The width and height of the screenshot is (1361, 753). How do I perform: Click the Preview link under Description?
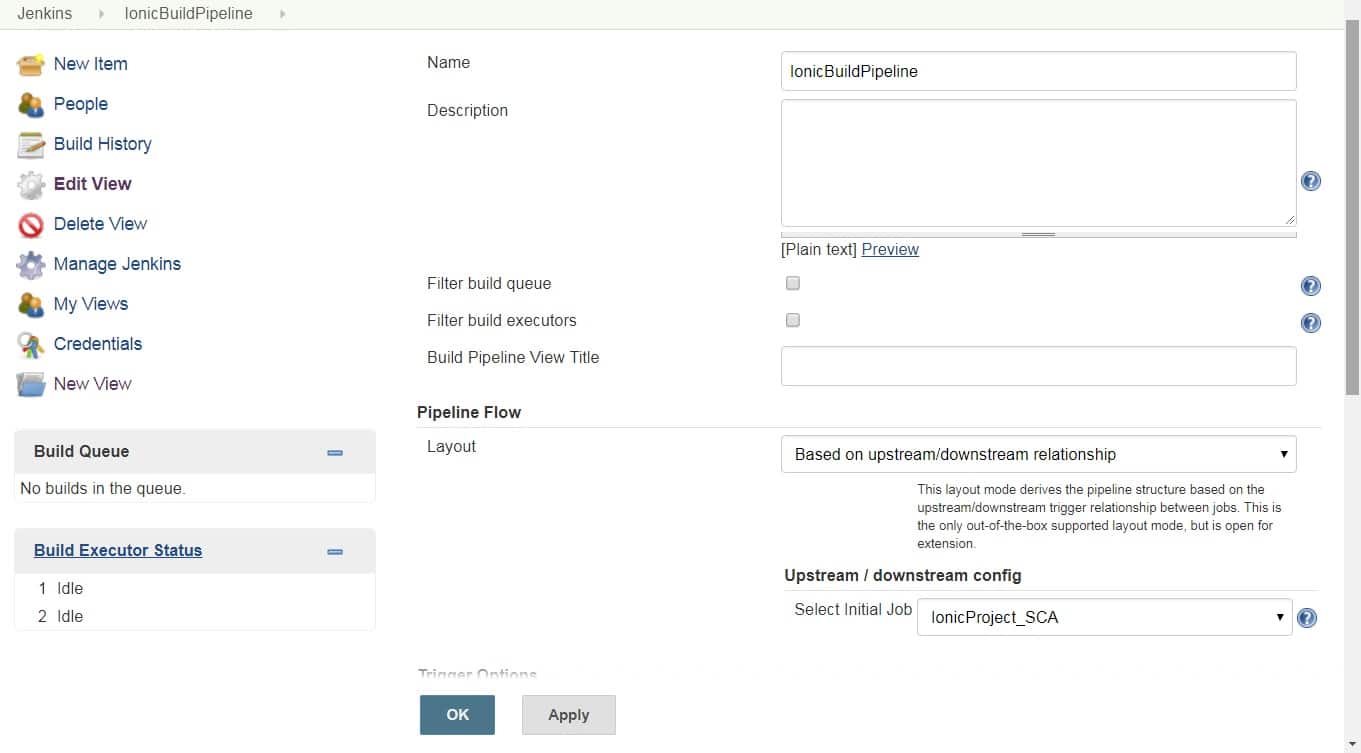pyautogui.click(x=890, y=250)
